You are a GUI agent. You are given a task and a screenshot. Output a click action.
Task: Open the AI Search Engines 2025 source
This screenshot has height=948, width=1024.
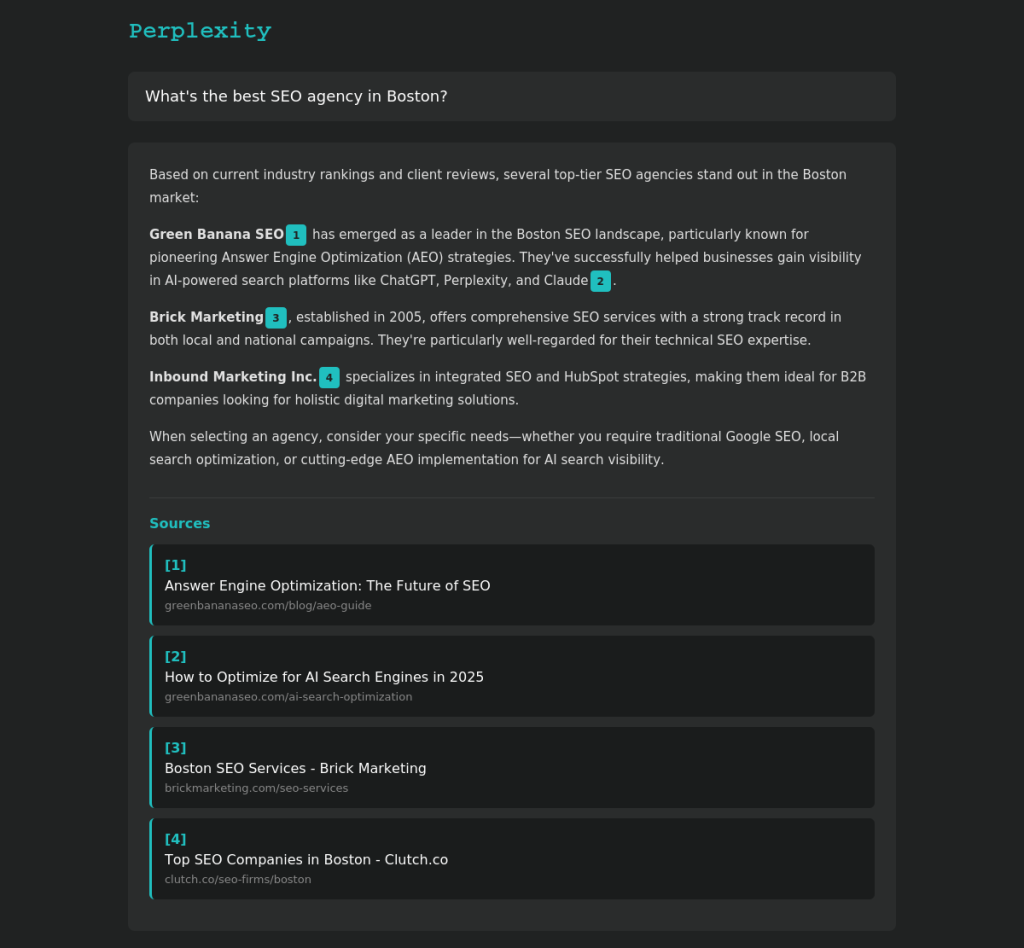323,677
